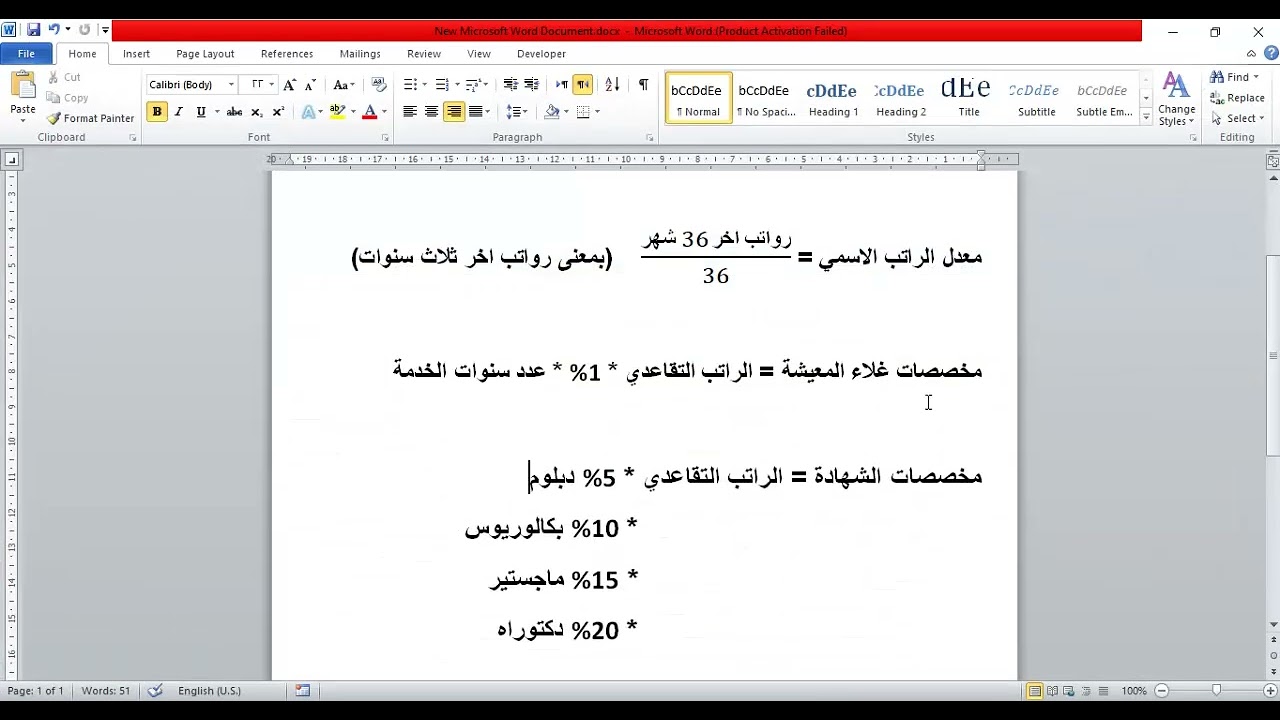1280x720 pixels.
Task: Grow the font size
Action: (290, 85)
